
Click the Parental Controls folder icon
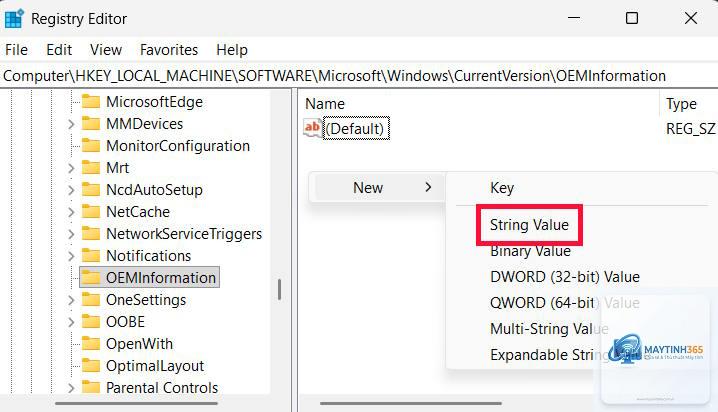click(91, 388)
